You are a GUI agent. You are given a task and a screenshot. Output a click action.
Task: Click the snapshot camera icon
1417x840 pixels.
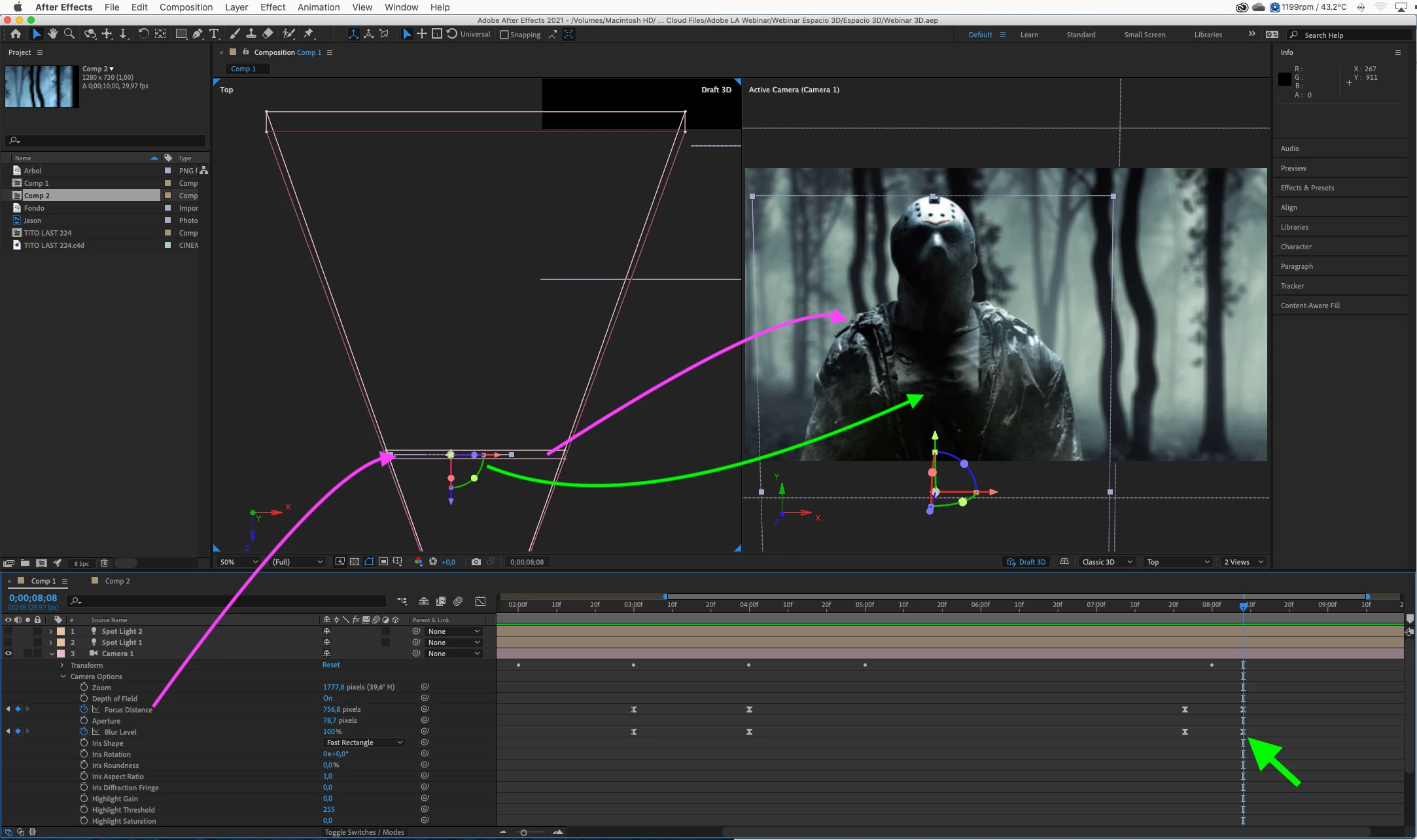pyautogui.click(x=476, y=562)
